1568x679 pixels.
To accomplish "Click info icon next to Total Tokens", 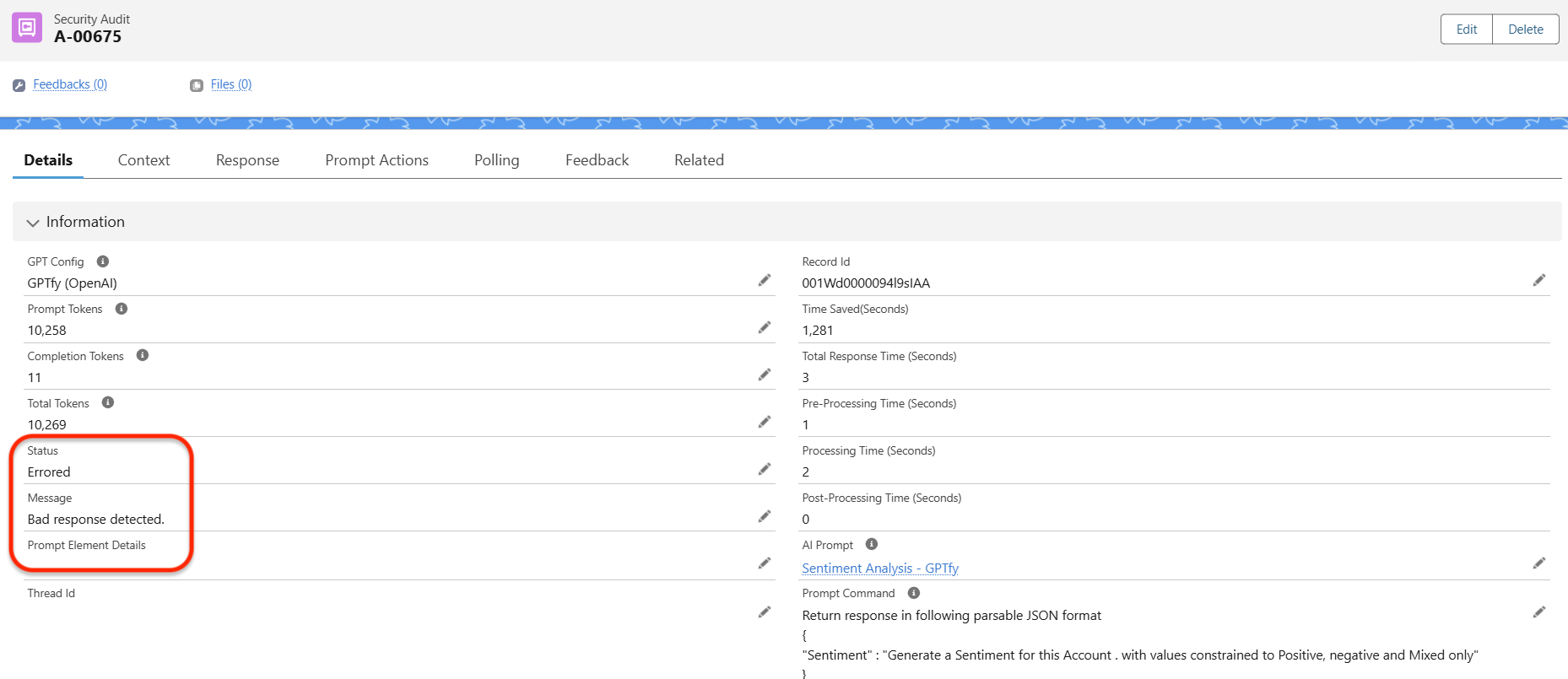I will (108, 402).
